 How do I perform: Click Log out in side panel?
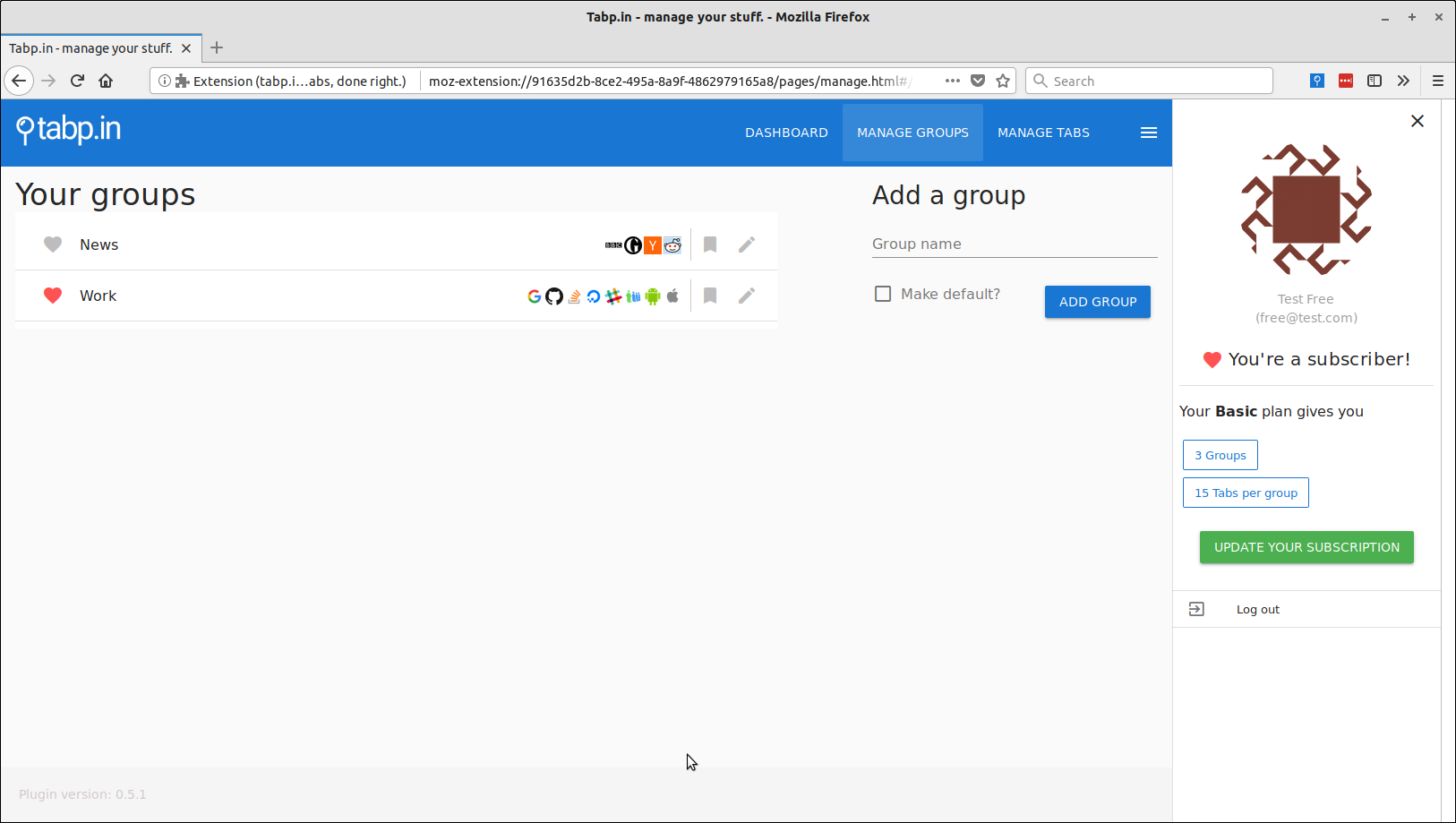(1258, 610)
